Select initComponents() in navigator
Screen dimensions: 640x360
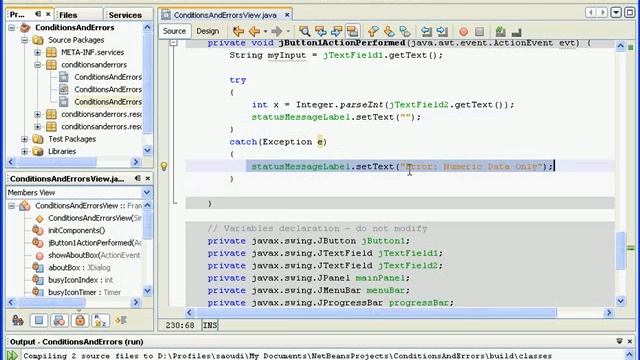pyautogui.click(x=76, y=231)
